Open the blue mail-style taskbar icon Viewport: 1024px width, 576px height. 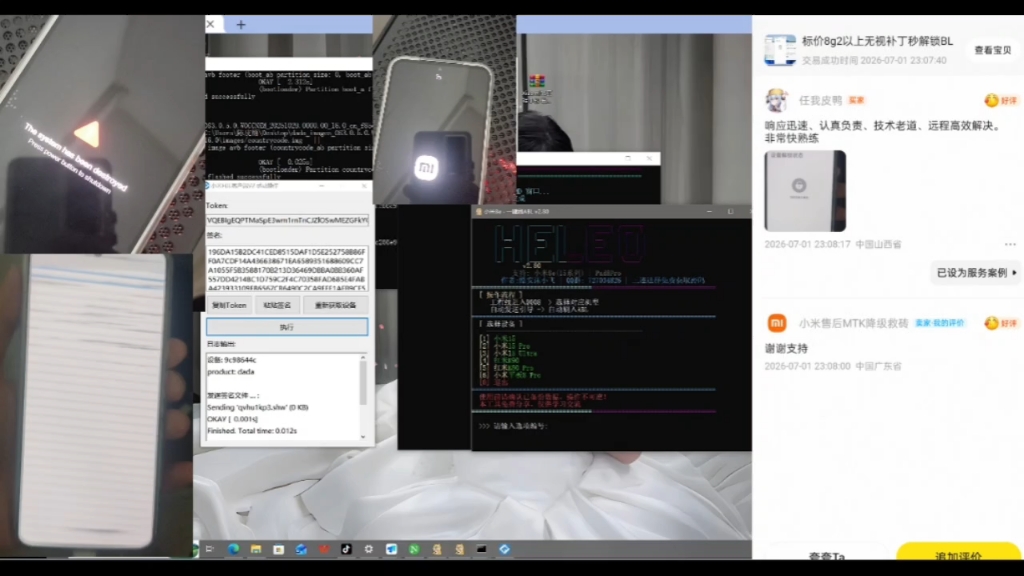301,549
